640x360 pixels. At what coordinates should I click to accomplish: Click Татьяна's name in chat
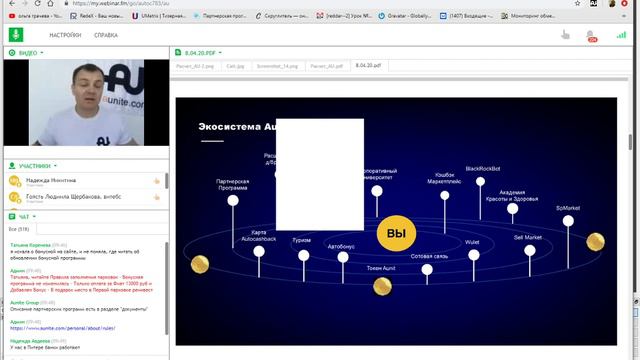point(30,245)
